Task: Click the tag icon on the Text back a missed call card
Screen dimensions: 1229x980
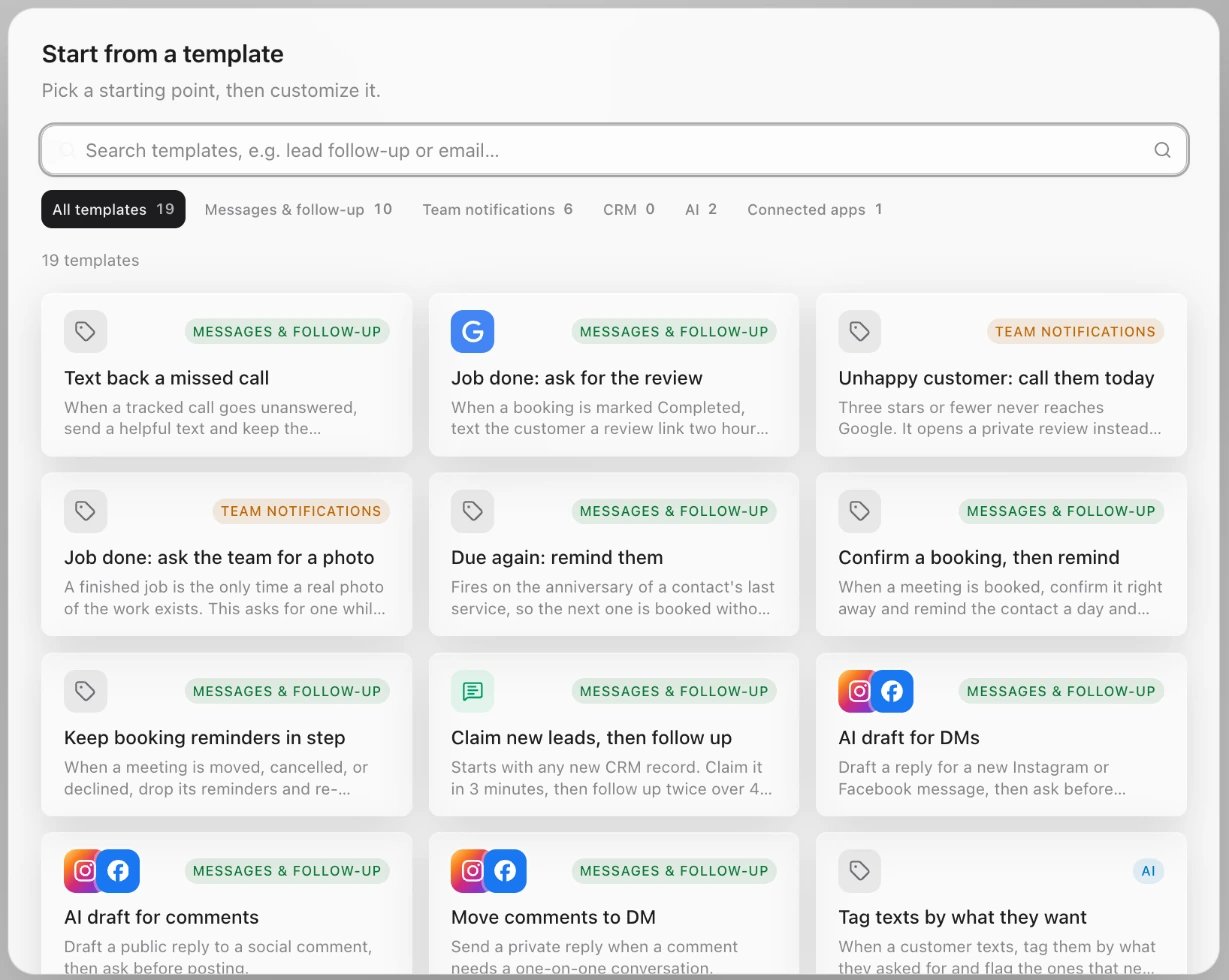Action: pos(86,331)
